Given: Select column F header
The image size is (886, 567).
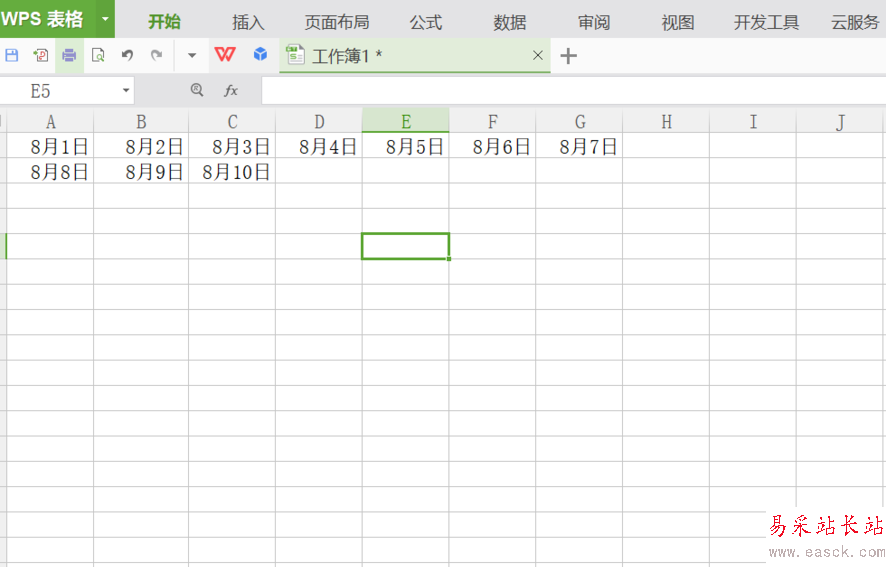Looking at the screenshot, I should click(493, 122).
